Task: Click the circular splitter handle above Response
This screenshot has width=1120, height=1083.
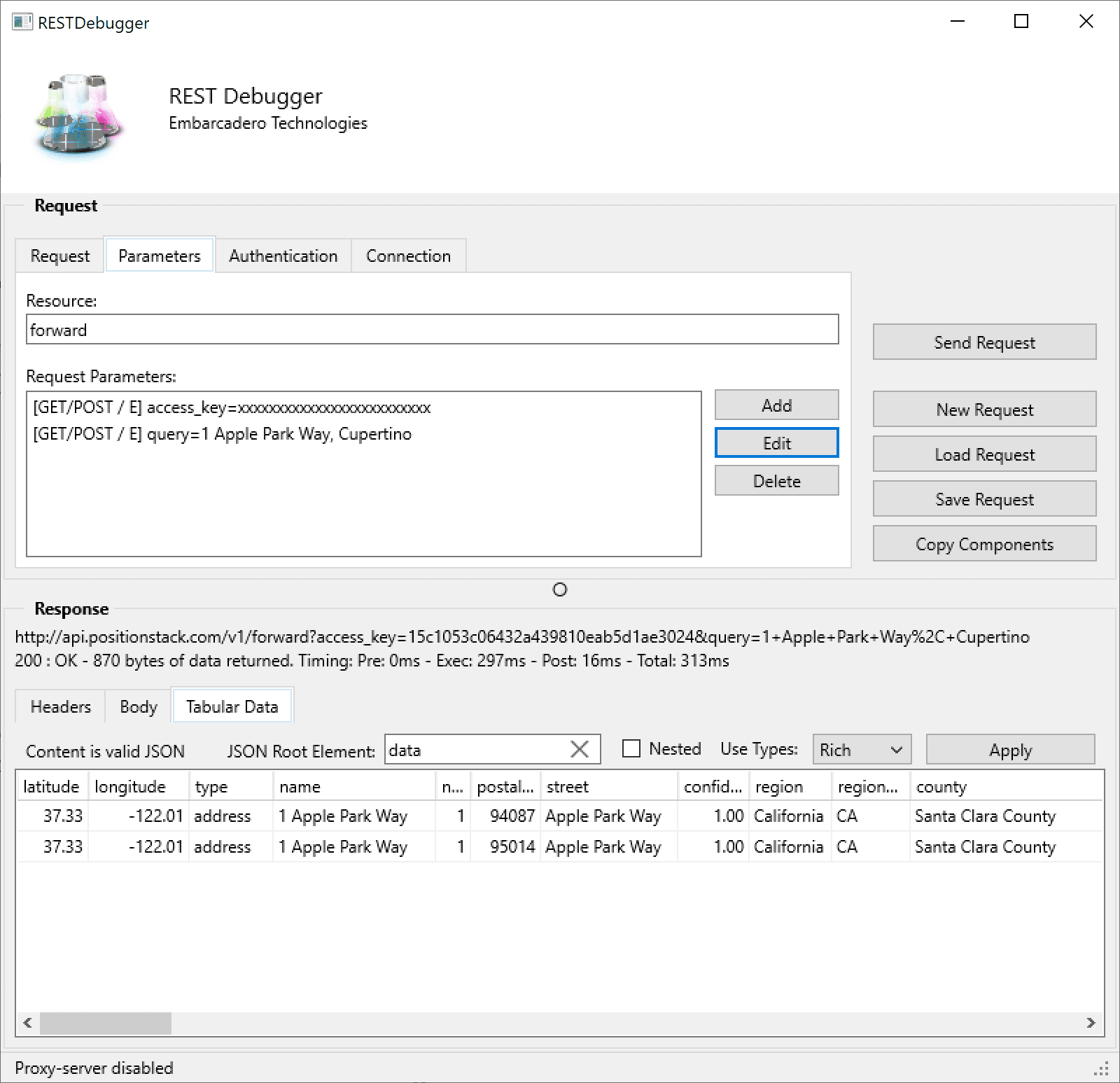Action: [560, 590]
